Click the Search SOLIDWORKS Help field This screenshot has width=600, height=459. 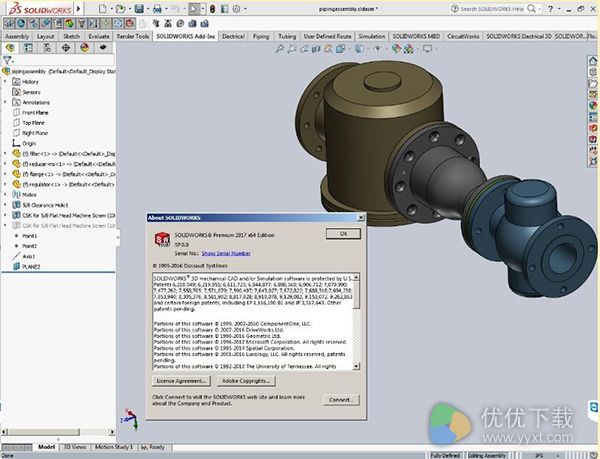(492, 8)
